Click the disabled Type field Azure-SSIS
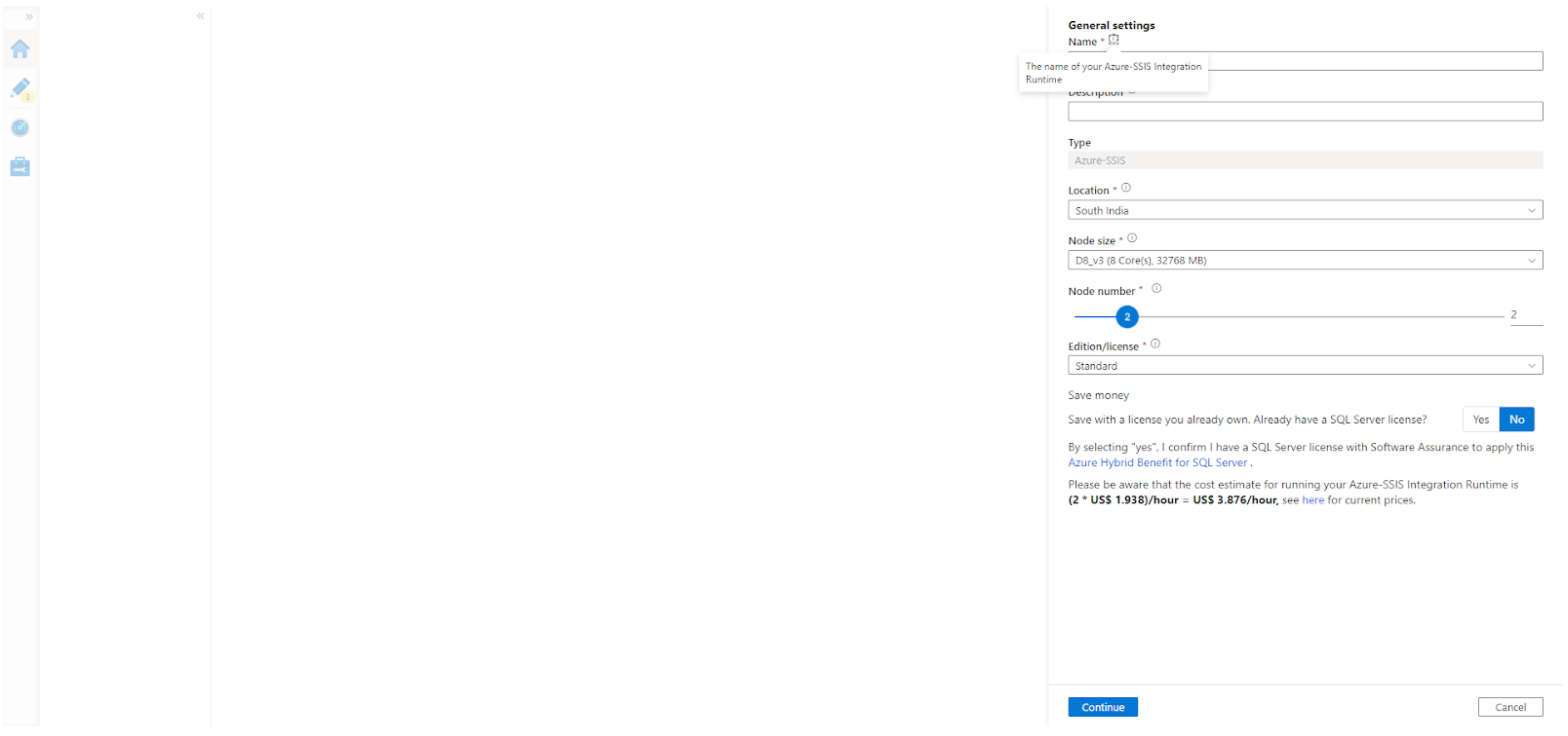Viewport: 1568px width, 736px height. tap(1305, 160)
